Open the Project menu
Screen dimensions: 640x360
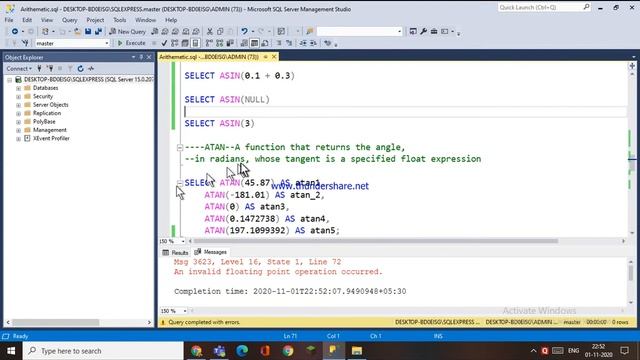tap(95, 20)
